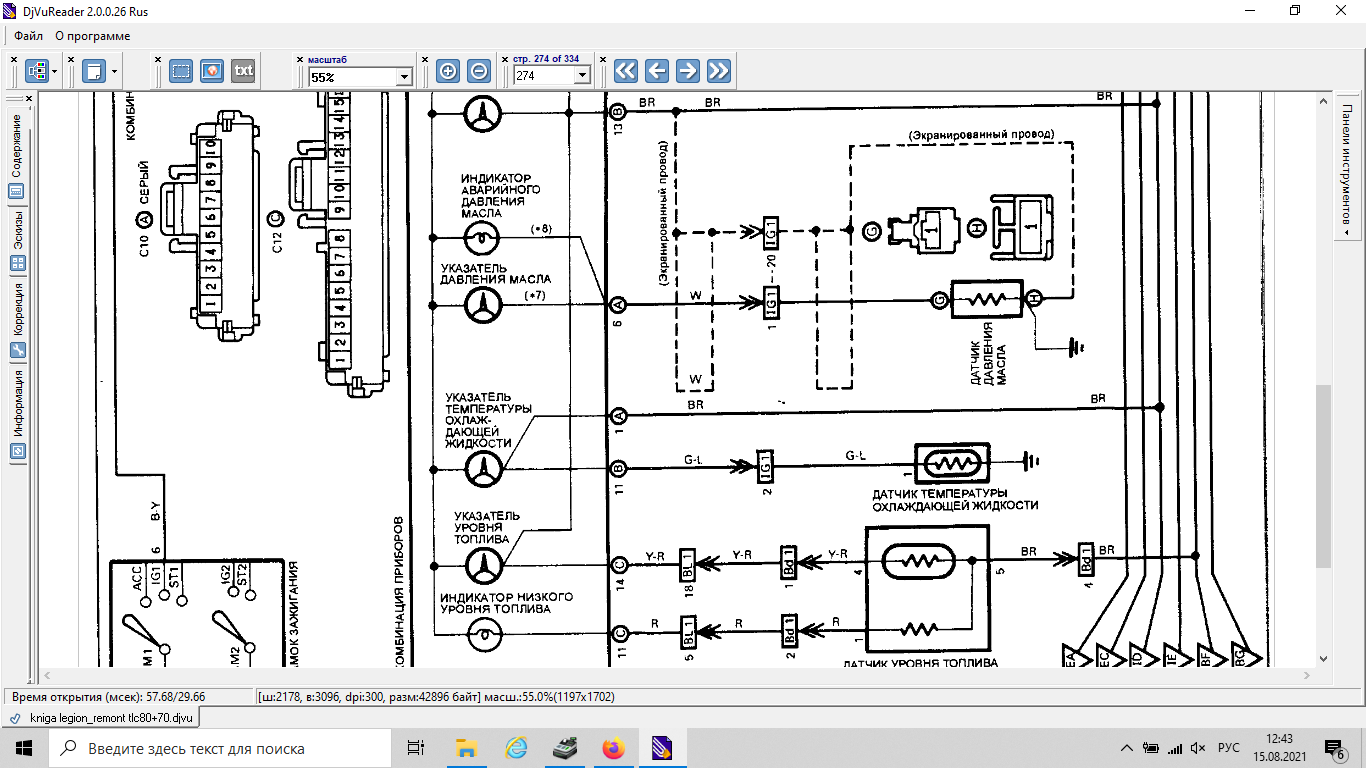Screen dimensions: 1366x768
Task: Click the horizontal scrollbar left arrow
Action: pyautogui.click(x=45, y=676)
